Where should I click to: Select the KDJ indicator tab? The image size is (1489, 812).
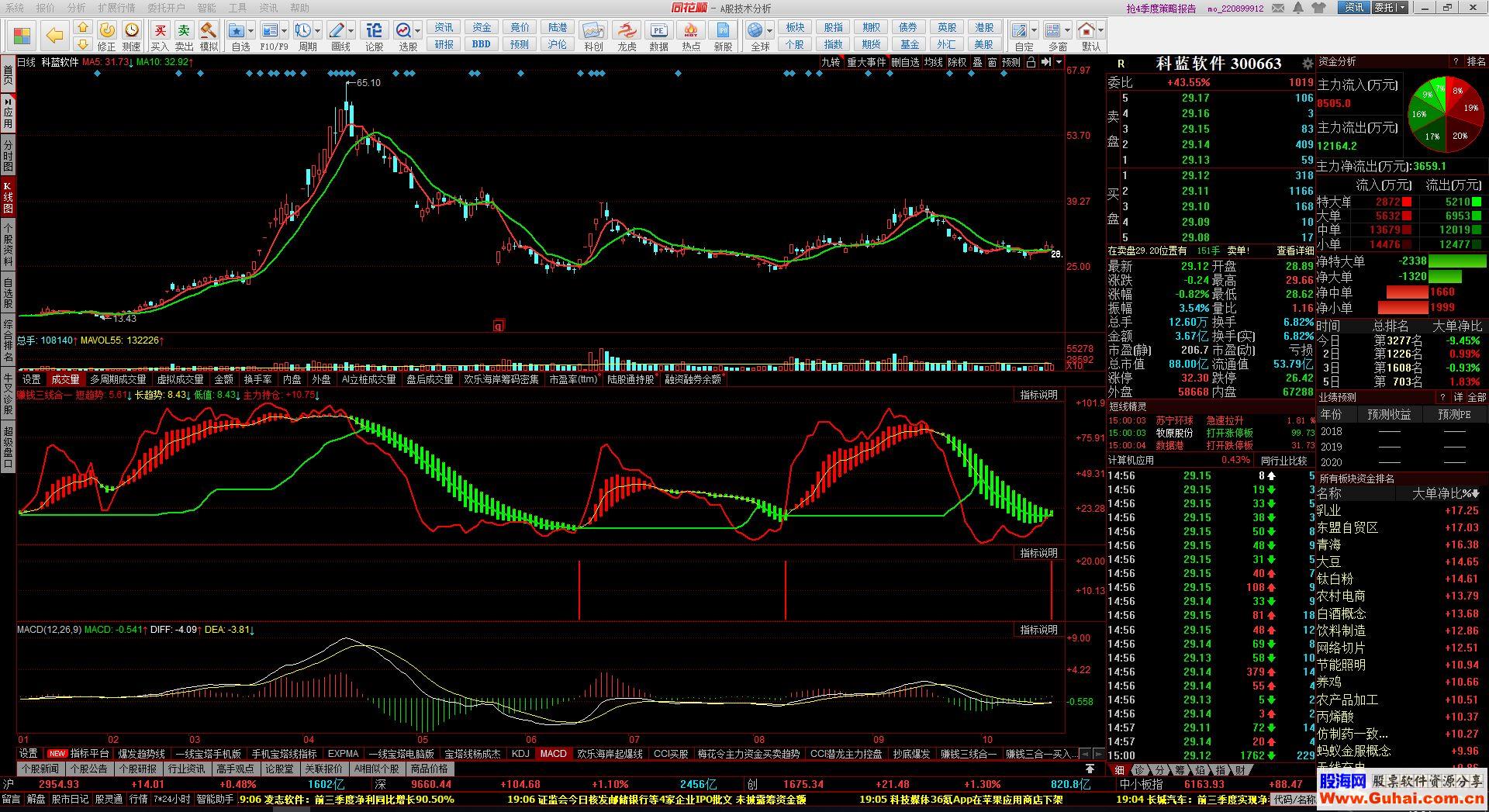[x=520, y=754]
